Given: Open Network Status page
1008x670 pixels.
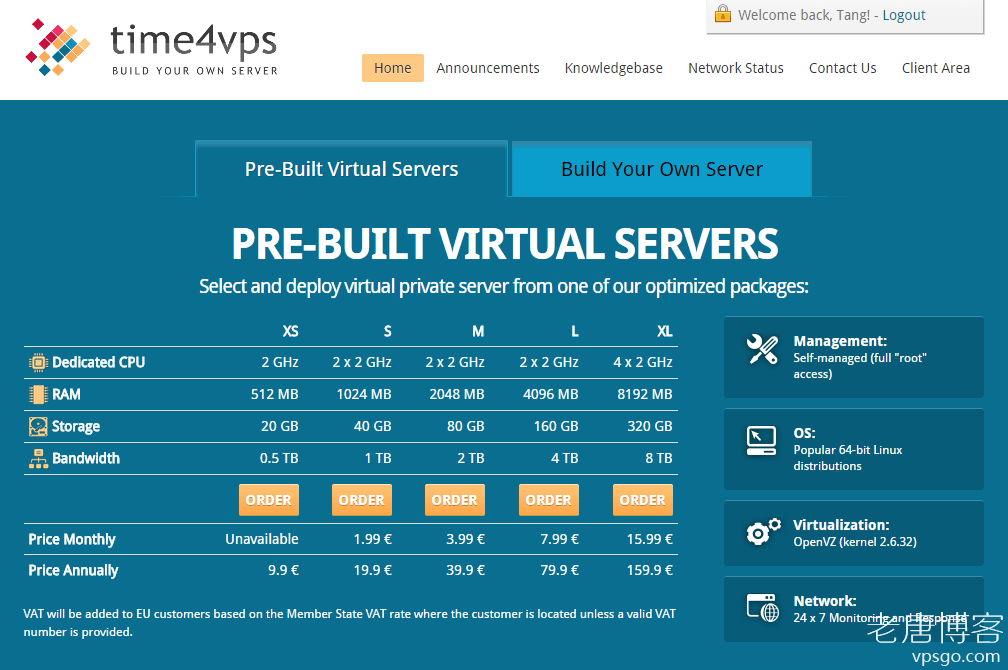Looking at the screenshot, I should (735, 68).
